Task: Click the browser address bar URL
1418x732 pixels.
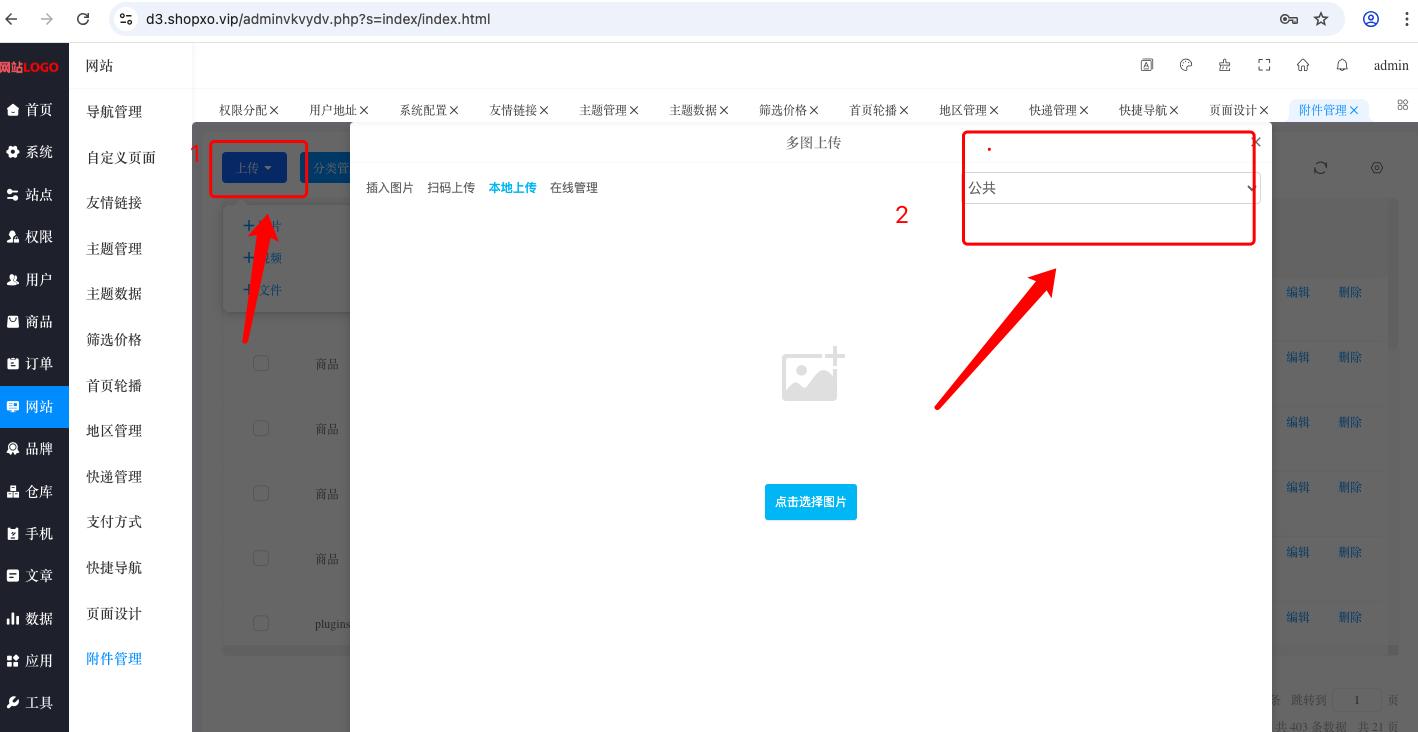Action: point(316,19)
